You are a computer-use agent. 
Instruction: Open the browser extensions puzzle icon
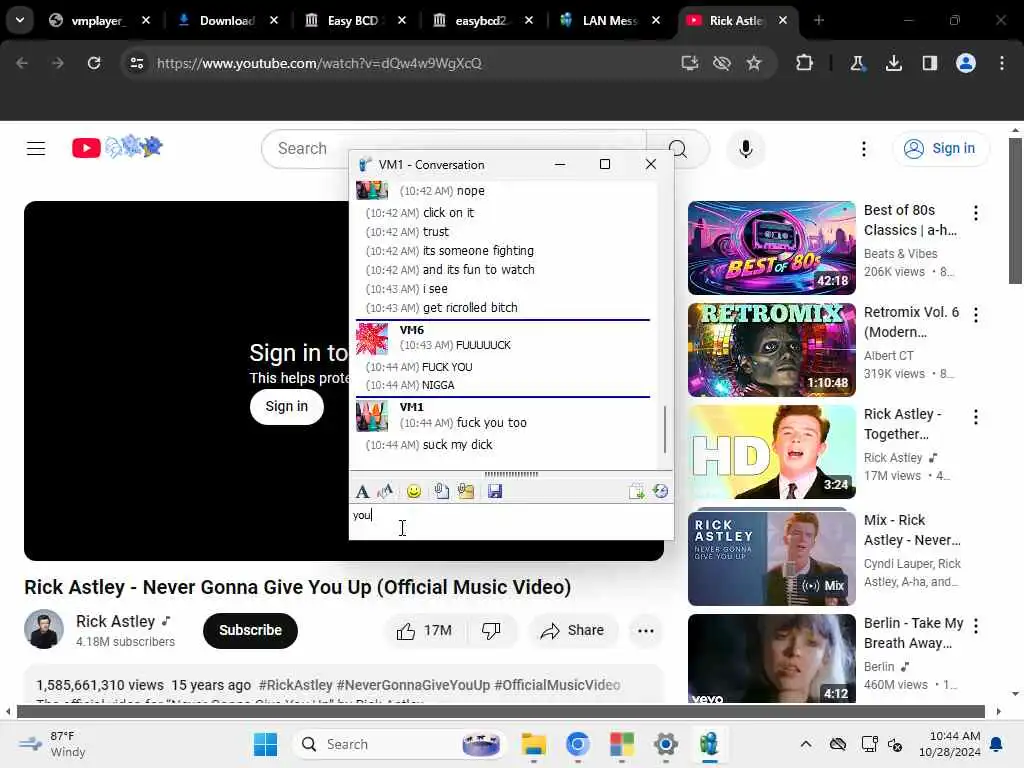click(x=805, y=63)
